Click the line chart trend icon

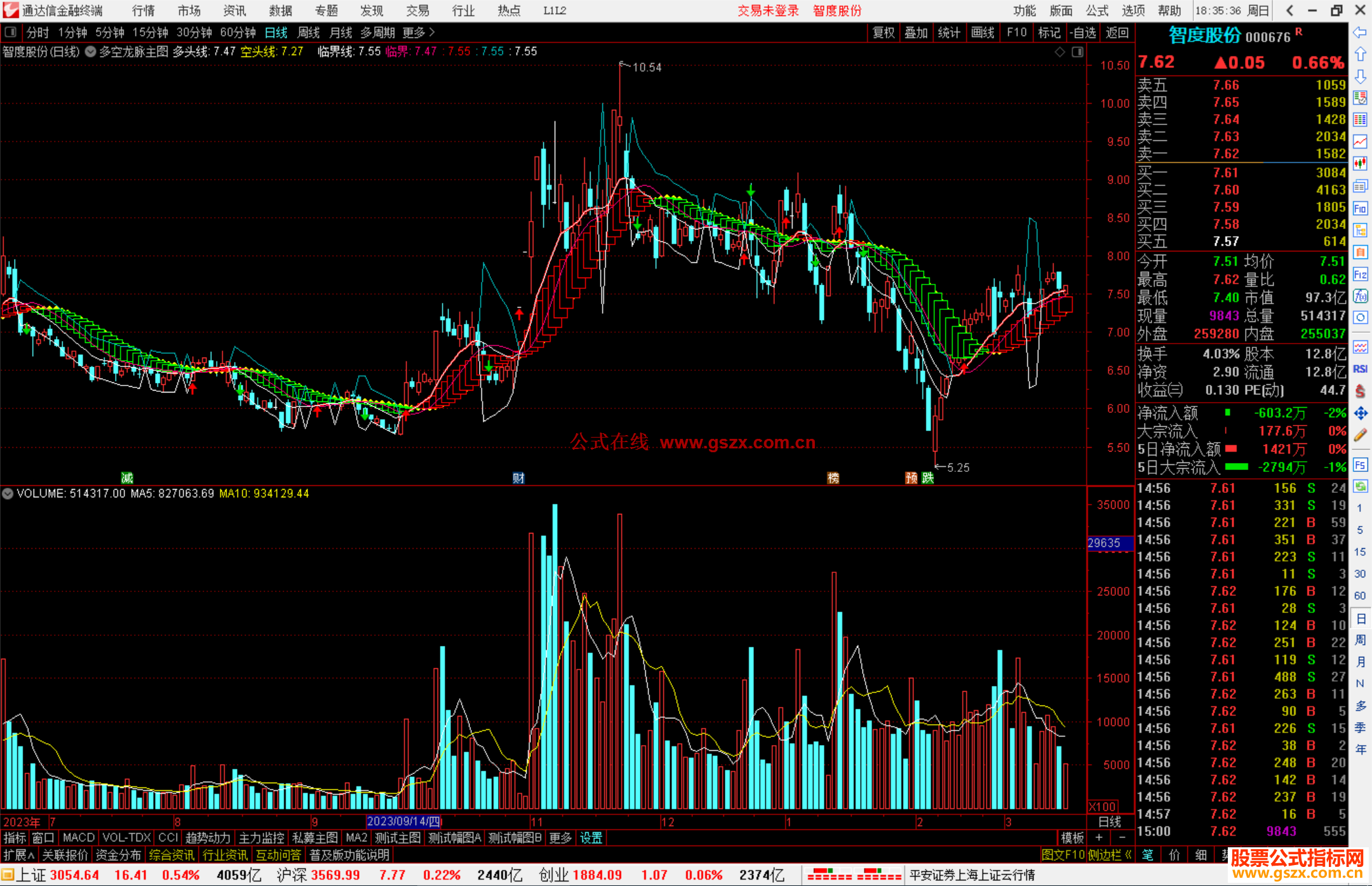coord(1360,141)
